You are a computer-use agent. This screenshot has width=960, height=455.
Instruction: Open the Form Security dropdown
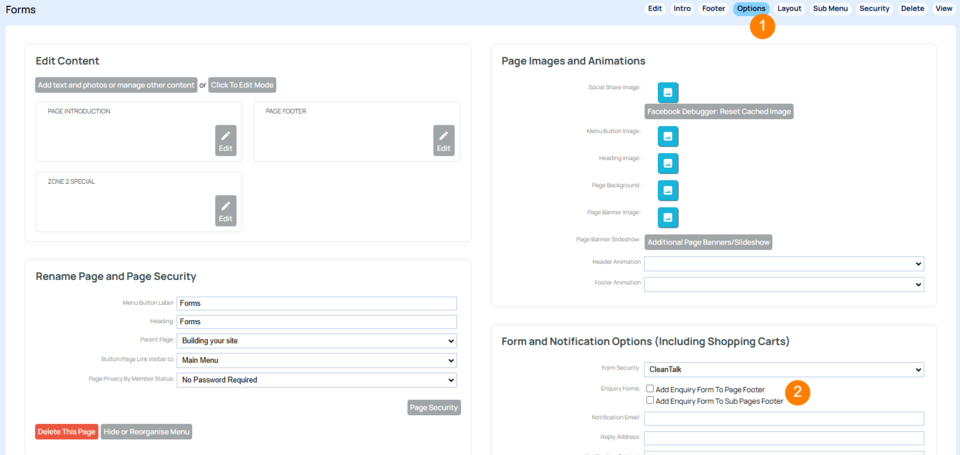[x=783, y=370]
